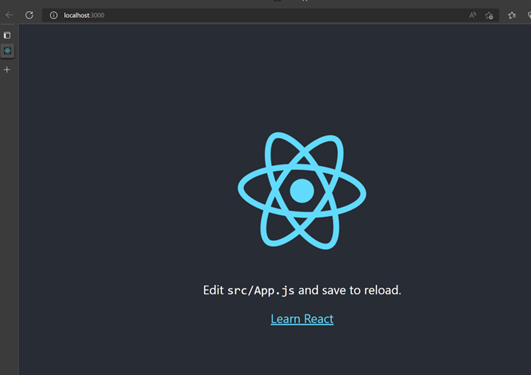531x375 pixels.
Task: Open tab actions menu in sidebar
Action: point(7,35)
